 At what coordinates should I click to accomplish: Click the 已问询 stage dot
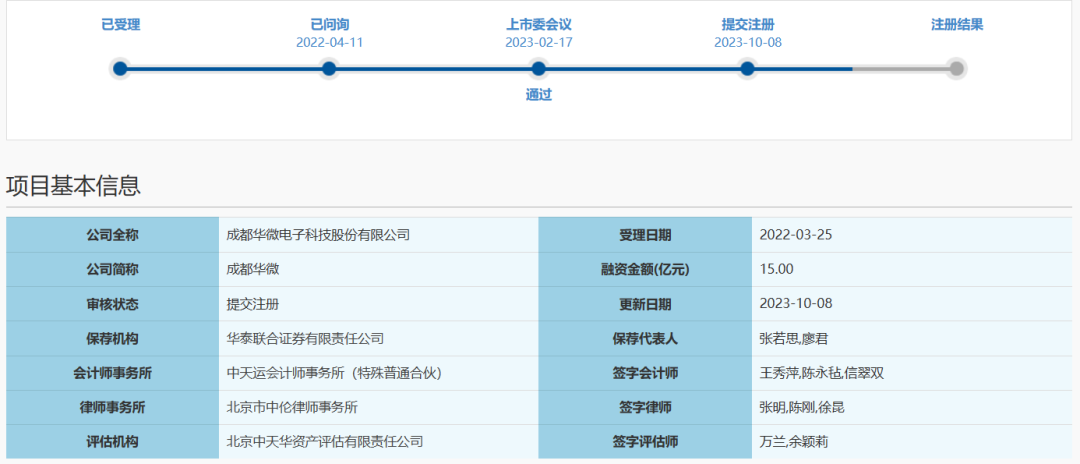329,69
